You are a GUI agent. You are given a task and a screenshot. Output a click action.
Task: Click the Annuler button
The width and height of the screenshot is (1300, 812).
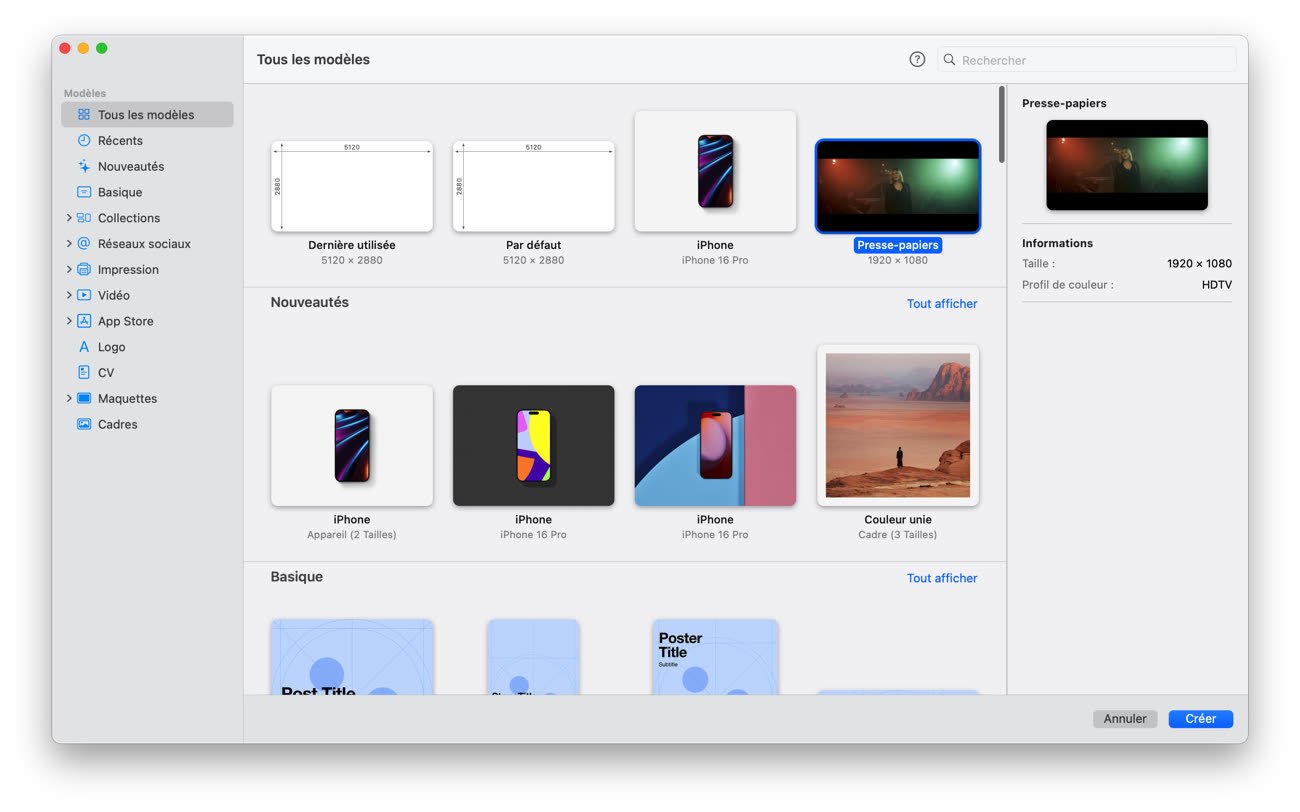click(1125, 719)
